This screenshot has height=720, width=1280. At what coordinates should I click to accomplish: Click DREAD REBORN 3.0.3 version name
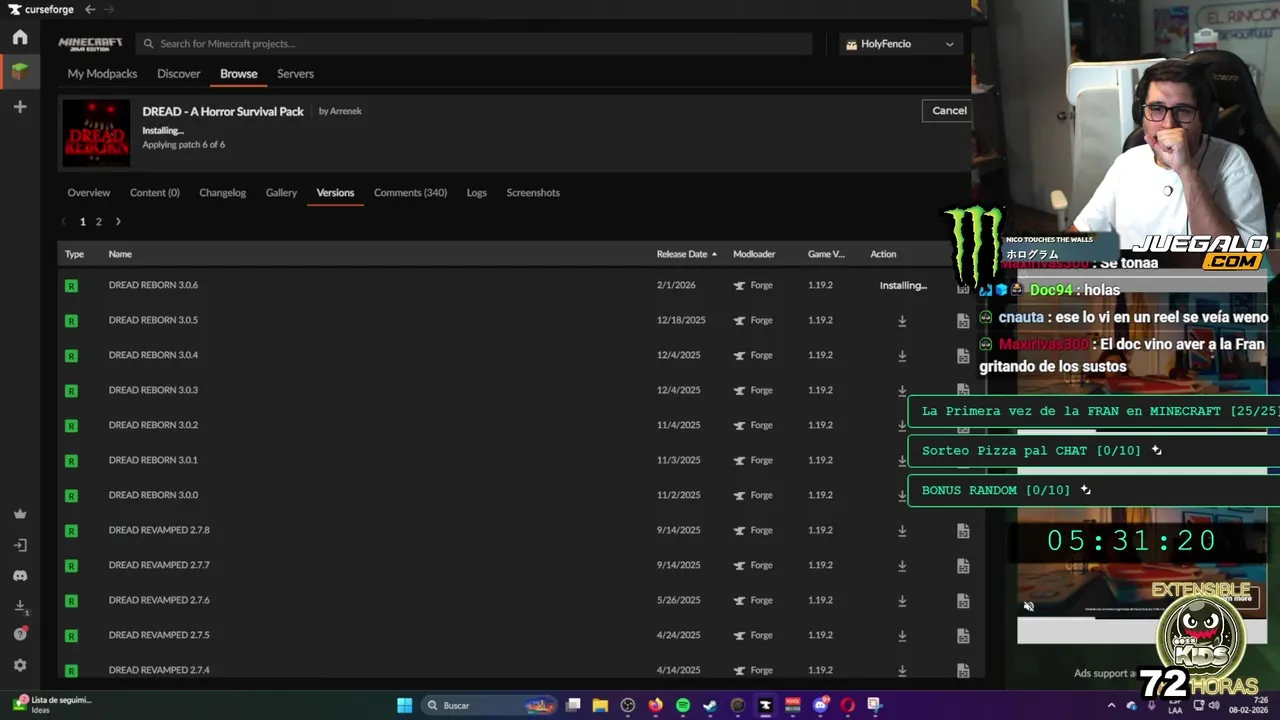(153, 390)
